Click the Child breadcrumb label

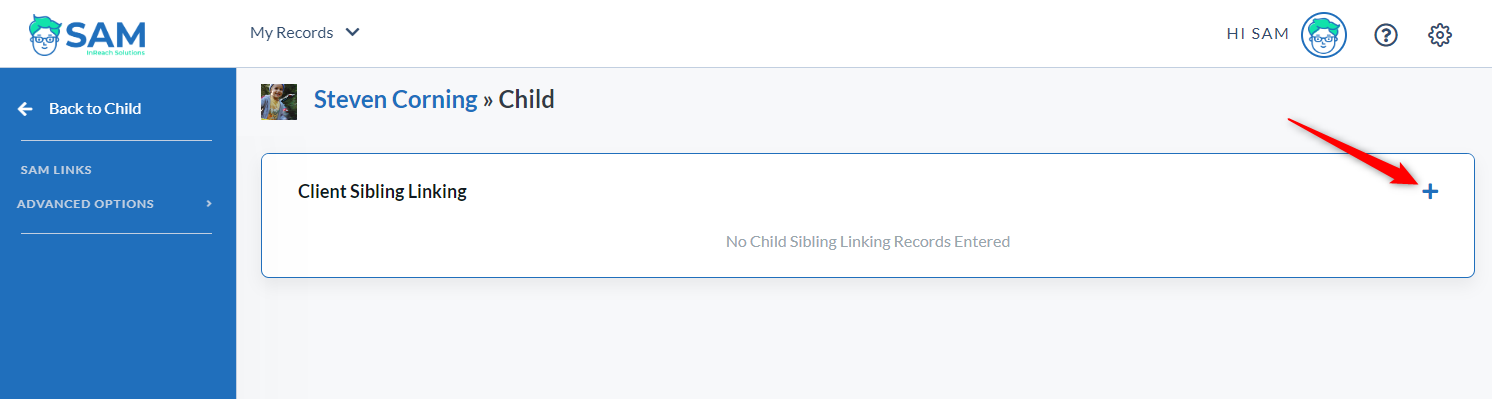[527, 99]
